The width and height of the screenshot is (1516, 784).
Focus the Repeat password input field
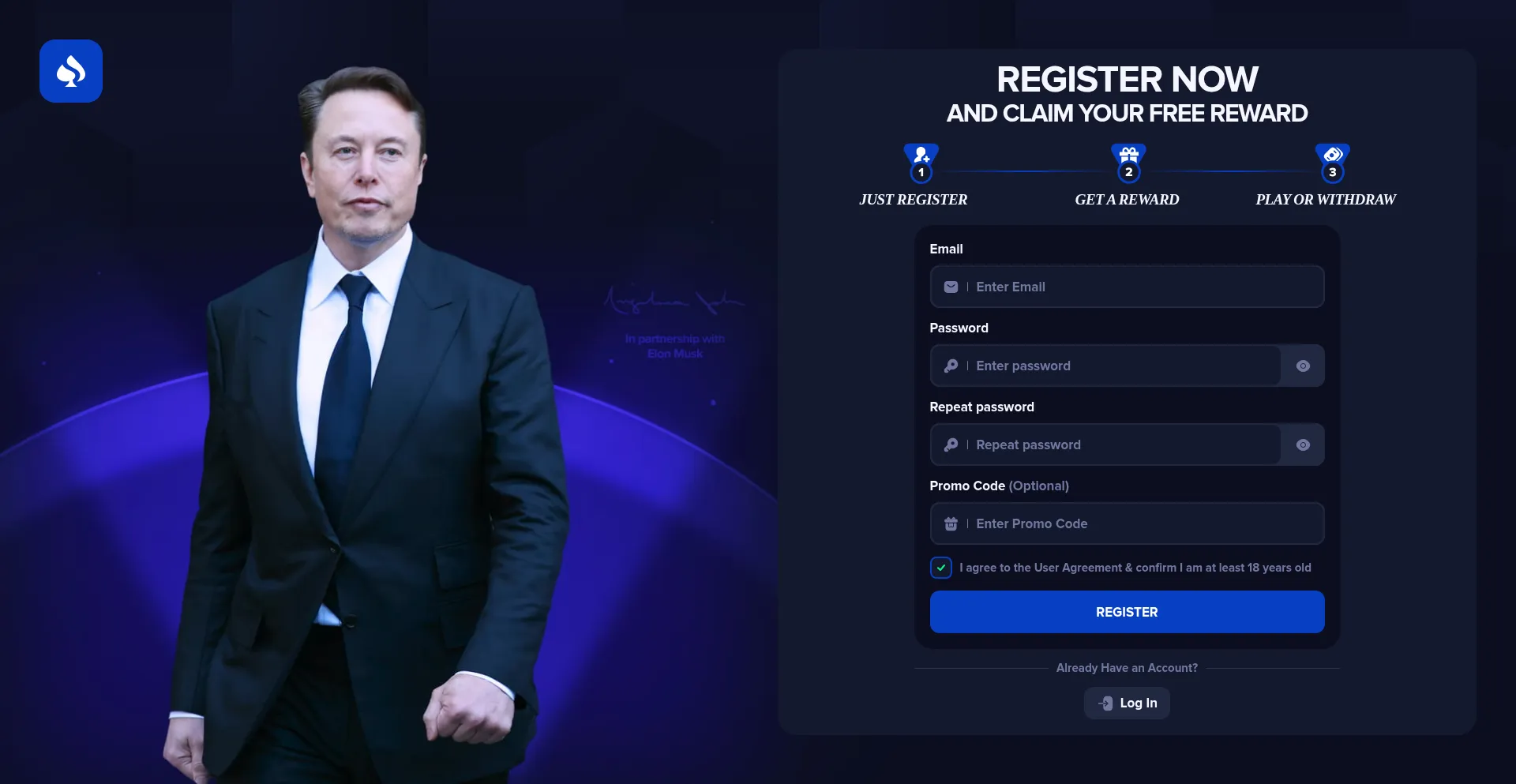click(x=1105, y=445)
